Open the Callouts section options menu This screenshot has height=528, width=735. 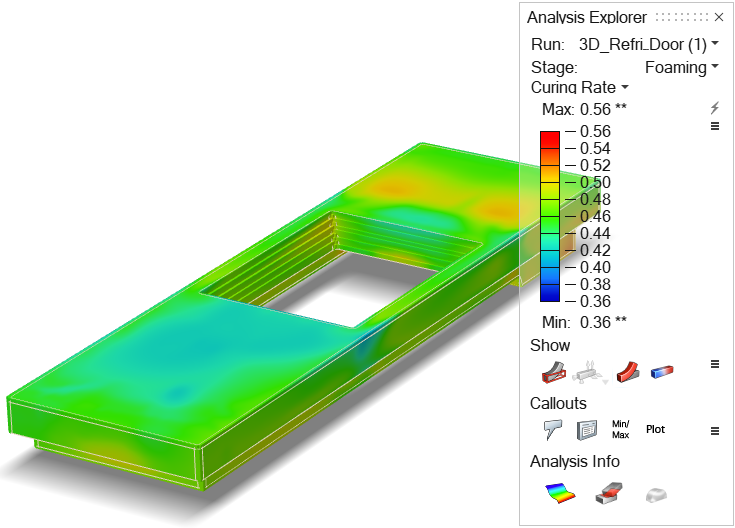pyautogui.click(x=715, y=431)
